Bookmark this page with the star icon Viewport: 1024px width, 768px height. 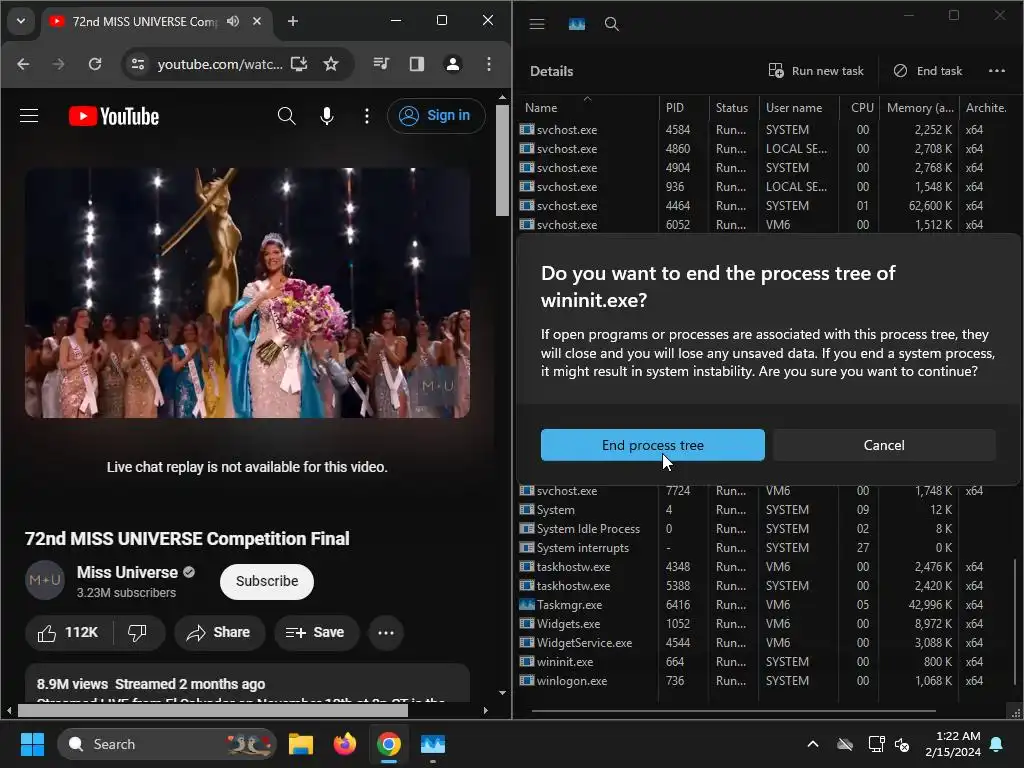(x=331, y=64)
